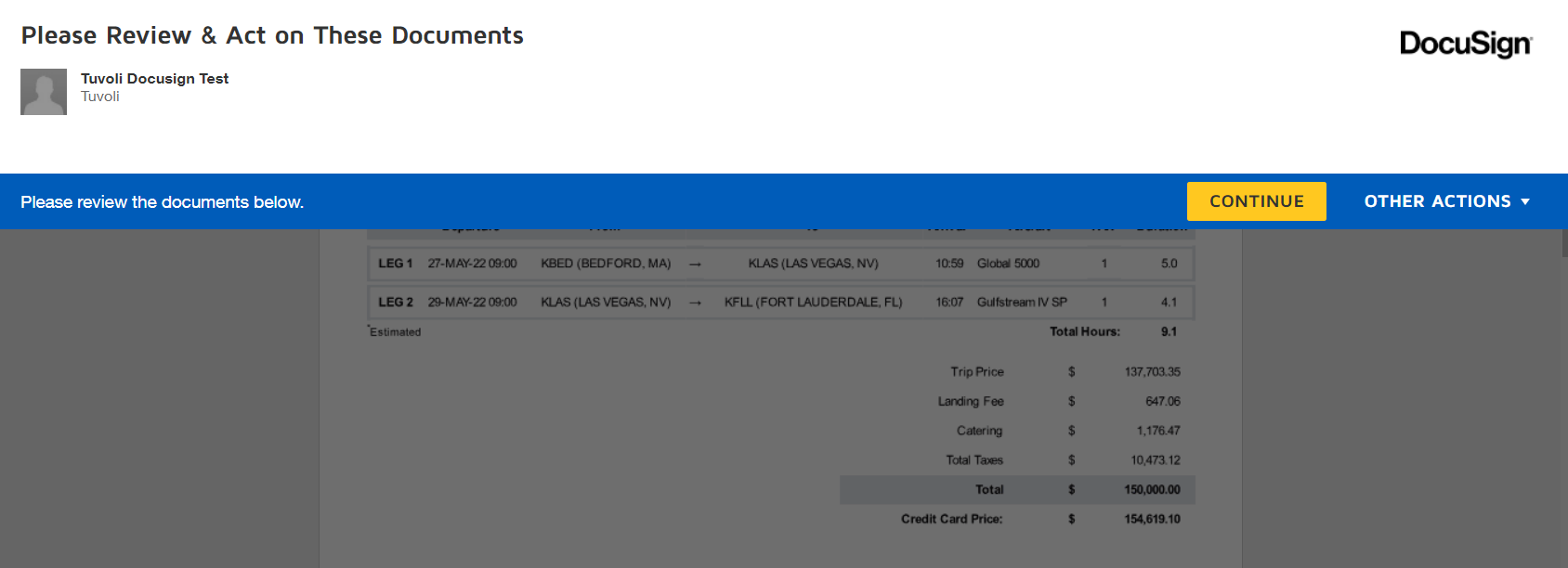Click KBED (BEDFORD, MA) departure airport
This screenshot has width=1568, height=568.
(606, 264)
